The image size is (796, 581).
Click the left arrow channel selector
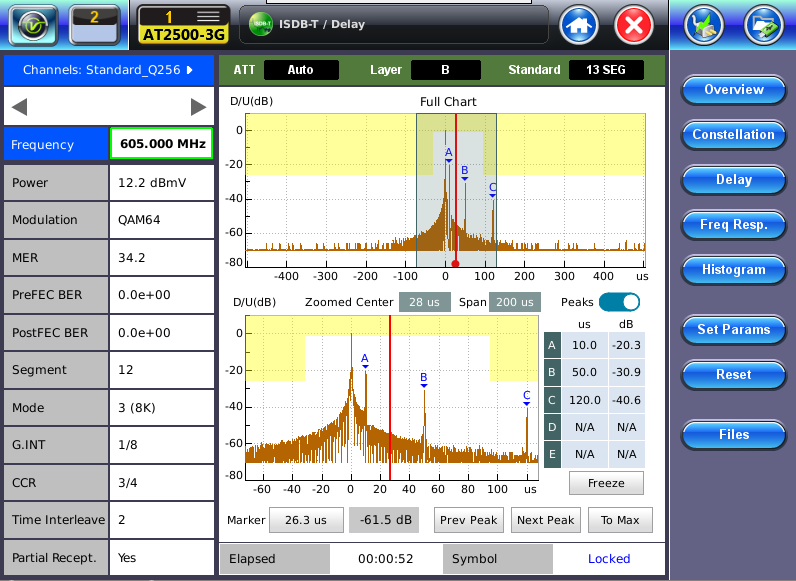[20, 107]
